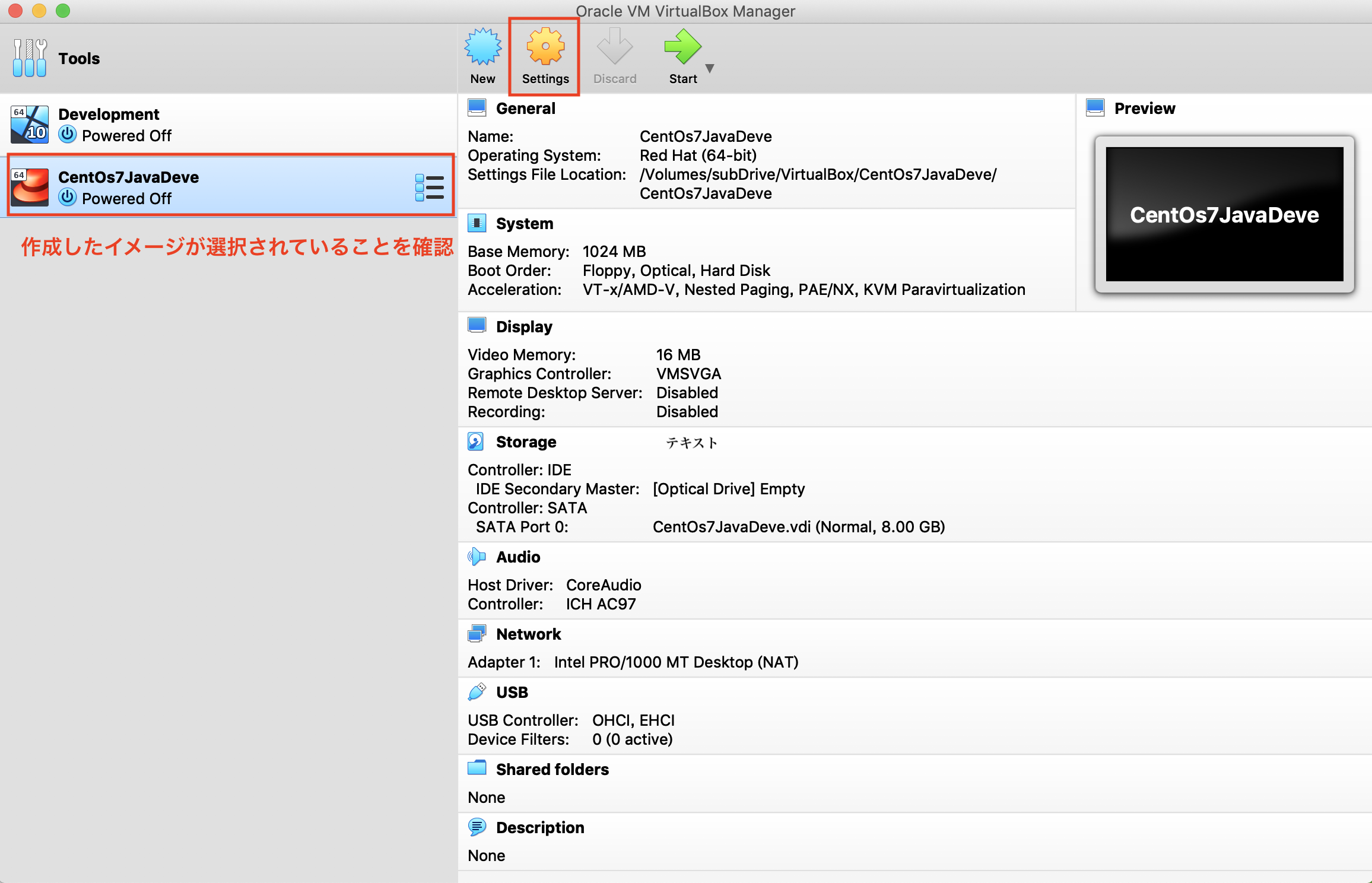Open the CentOs7JavaDeve machine list menu icon
Screen dimensions: 1372x883
[430, 188]
